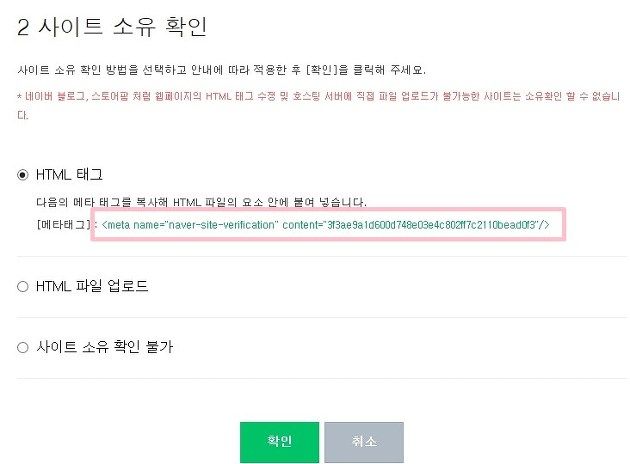Click the [메타태그] label
Viewport: 630px width, 464px height.
tap(63, 225)
